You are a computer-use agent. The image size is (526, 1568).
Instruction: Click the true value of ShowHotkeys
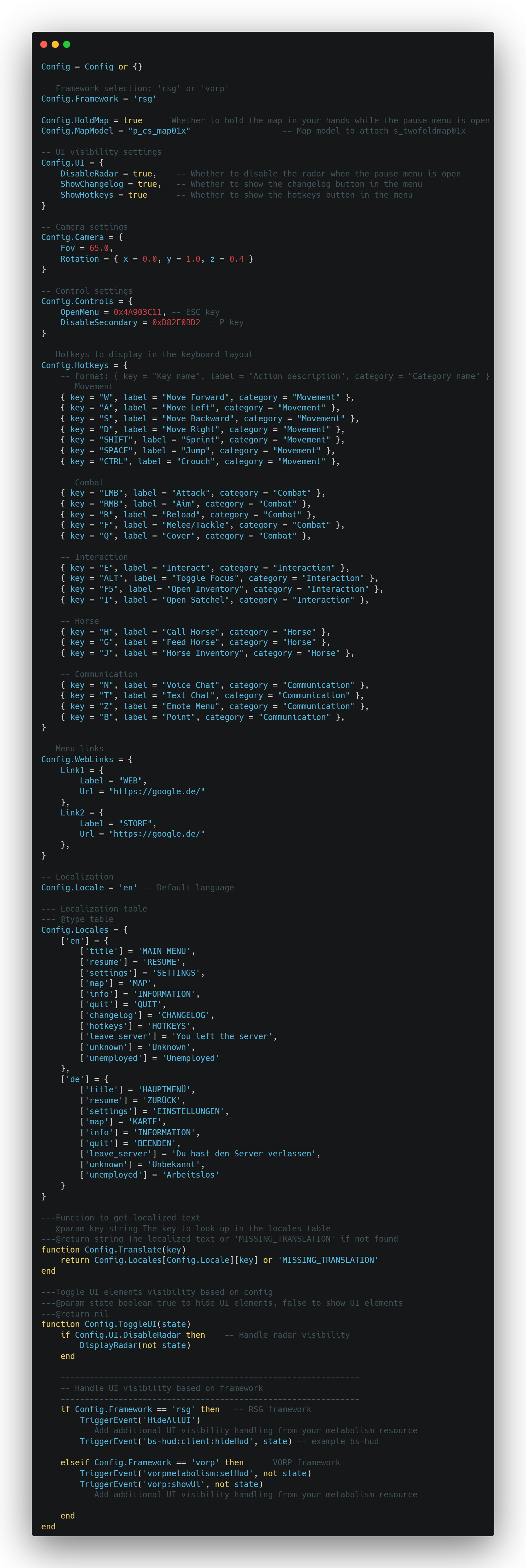(x=138, y=195)
